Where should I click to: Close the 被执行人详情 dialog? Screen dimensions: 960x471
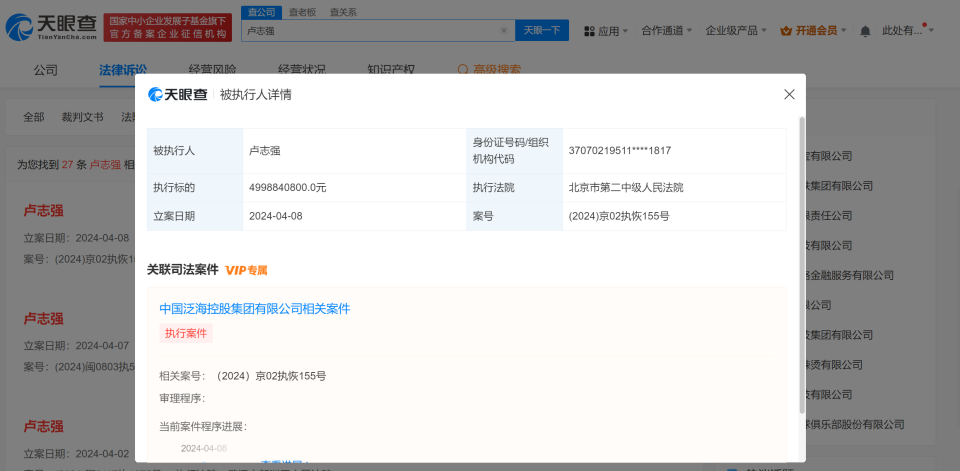pos(789,94)
